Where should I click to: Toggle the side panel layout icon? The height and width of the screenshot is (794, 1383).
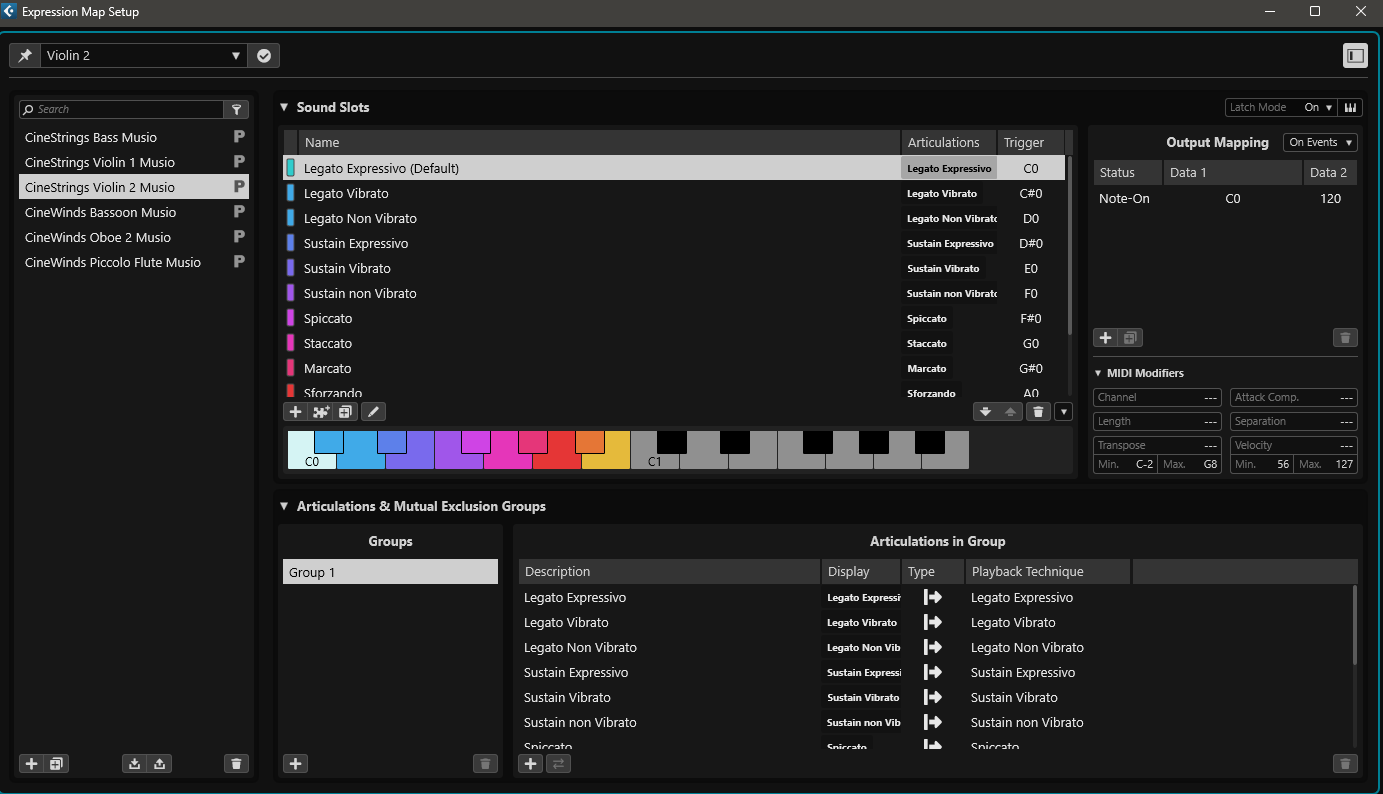pyautogui.click(x=1355, y=56)
